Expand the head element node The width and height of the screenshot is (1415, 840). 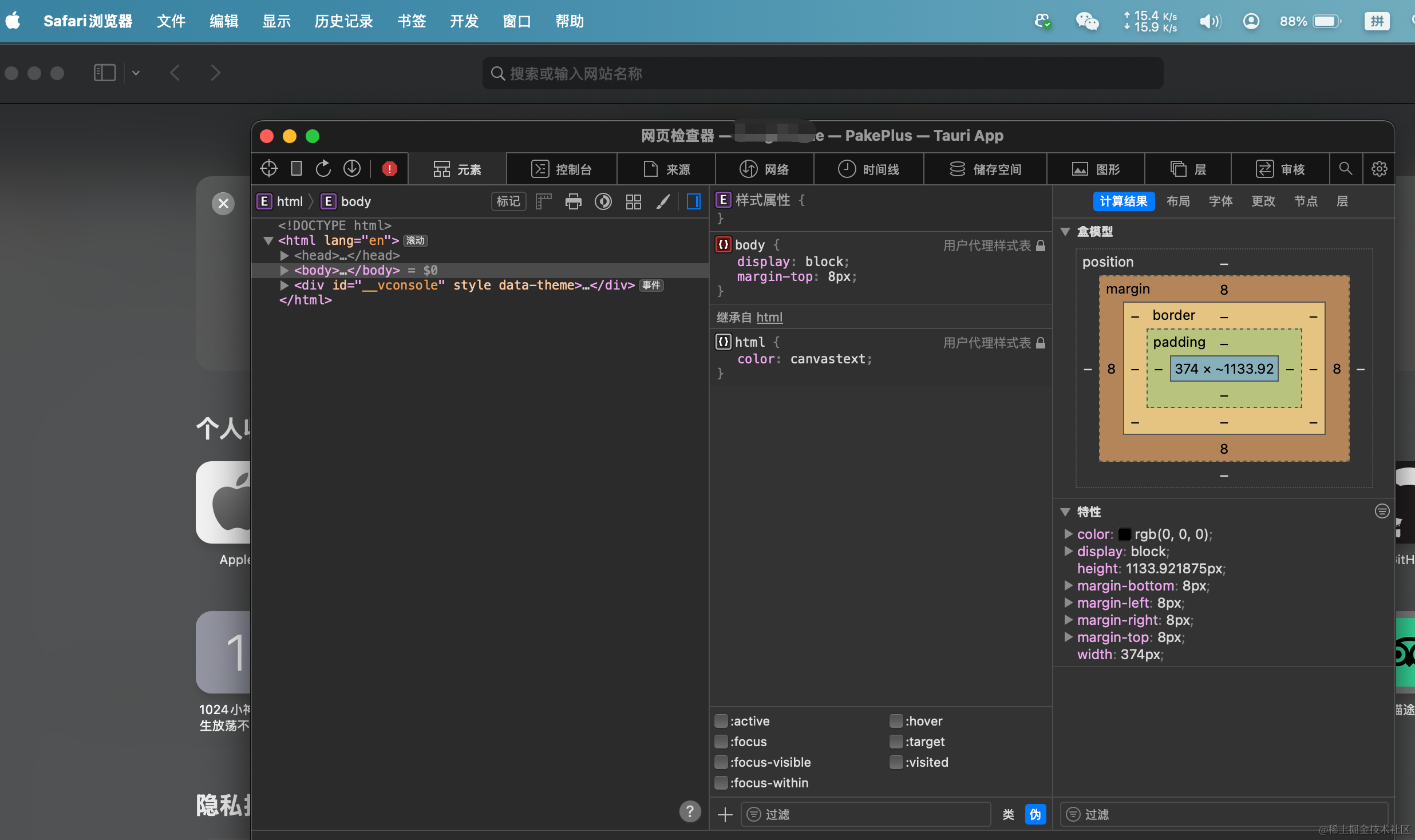(284, 255)
